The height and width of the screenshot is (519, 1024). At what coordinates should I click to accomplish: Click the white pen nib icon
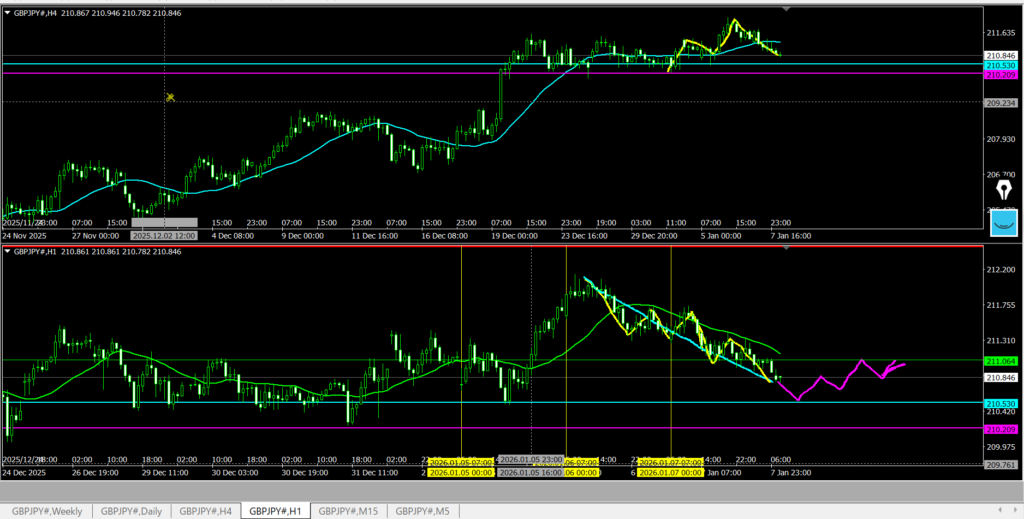[x=1003, y=191]
